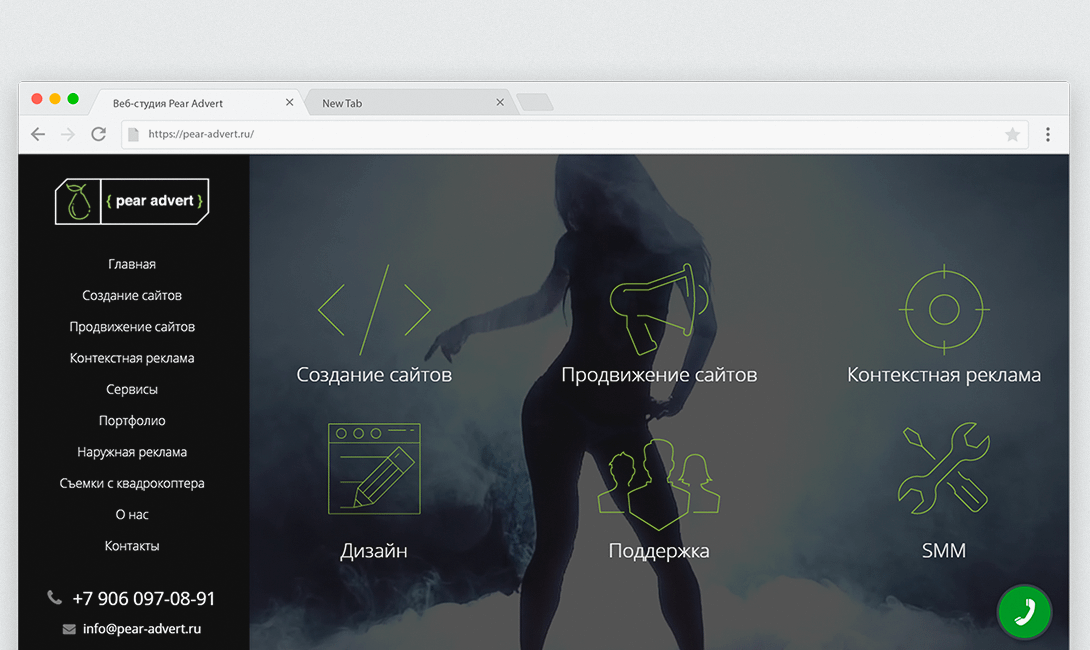Click the page icon in the address bar
This screenshot has width=1090, height=650.
point(133,134)
